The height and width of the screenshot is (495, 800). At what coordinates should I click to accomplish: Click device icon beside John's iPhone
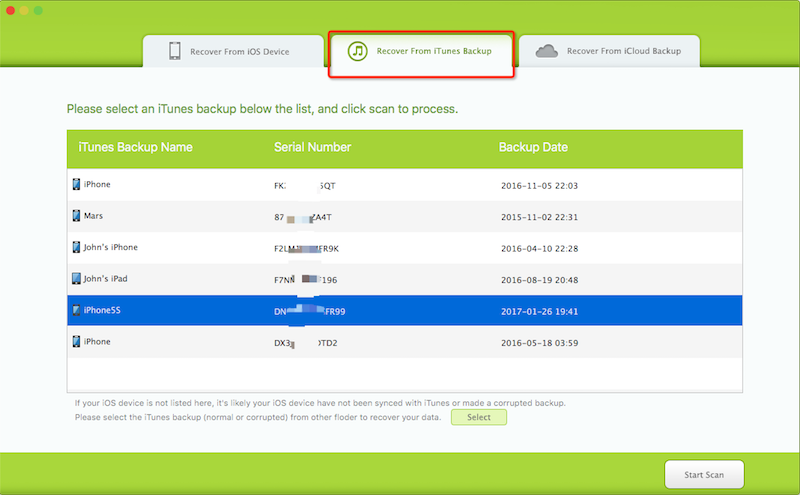pyautogui.click(x=76, y=247)
